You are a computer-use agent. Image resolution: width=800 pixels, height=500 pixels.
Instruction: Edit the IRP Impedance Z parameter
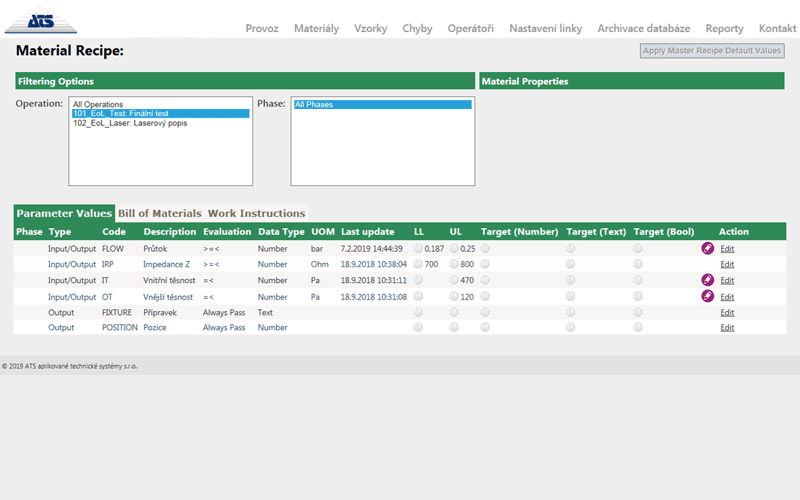click(727, 264)
